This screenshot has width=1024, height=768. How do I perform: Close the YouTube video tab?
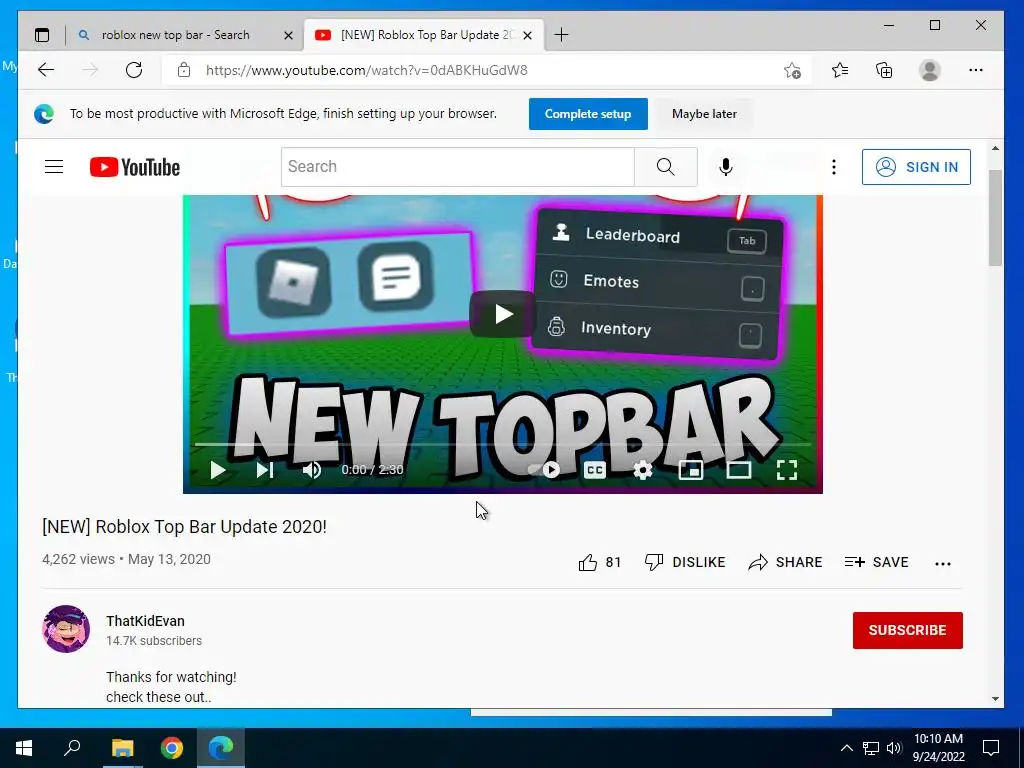[528, 35]
